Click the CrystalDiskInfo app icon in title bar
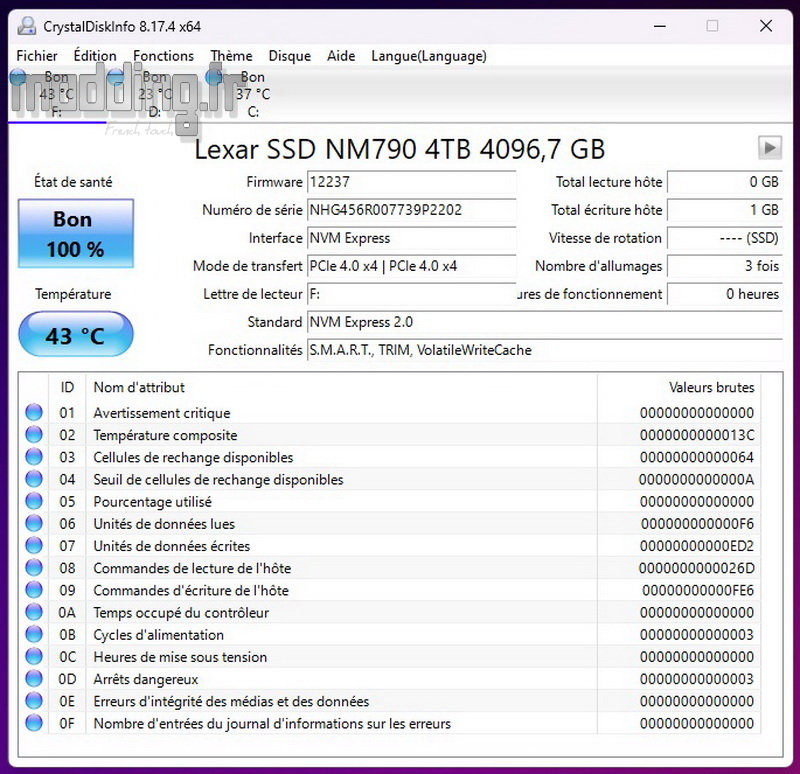The height and width of the screenshot is (774, 800). click(x=27, y=26)
